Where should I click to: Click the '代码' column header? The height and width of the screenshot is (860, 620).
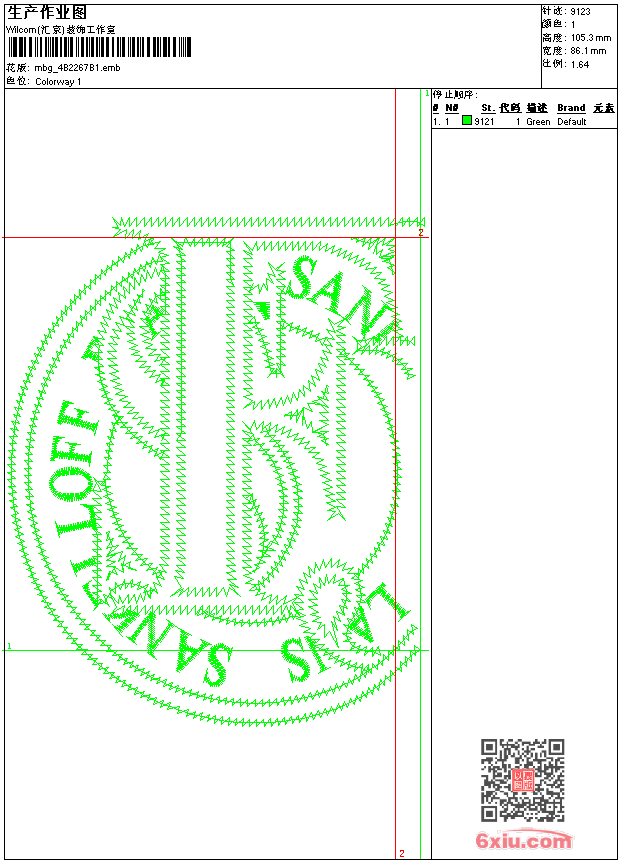510,108
